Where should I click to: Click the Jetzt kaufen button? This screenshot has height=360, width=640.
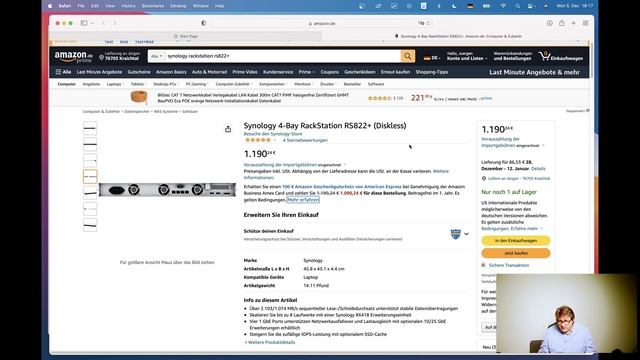516,253
